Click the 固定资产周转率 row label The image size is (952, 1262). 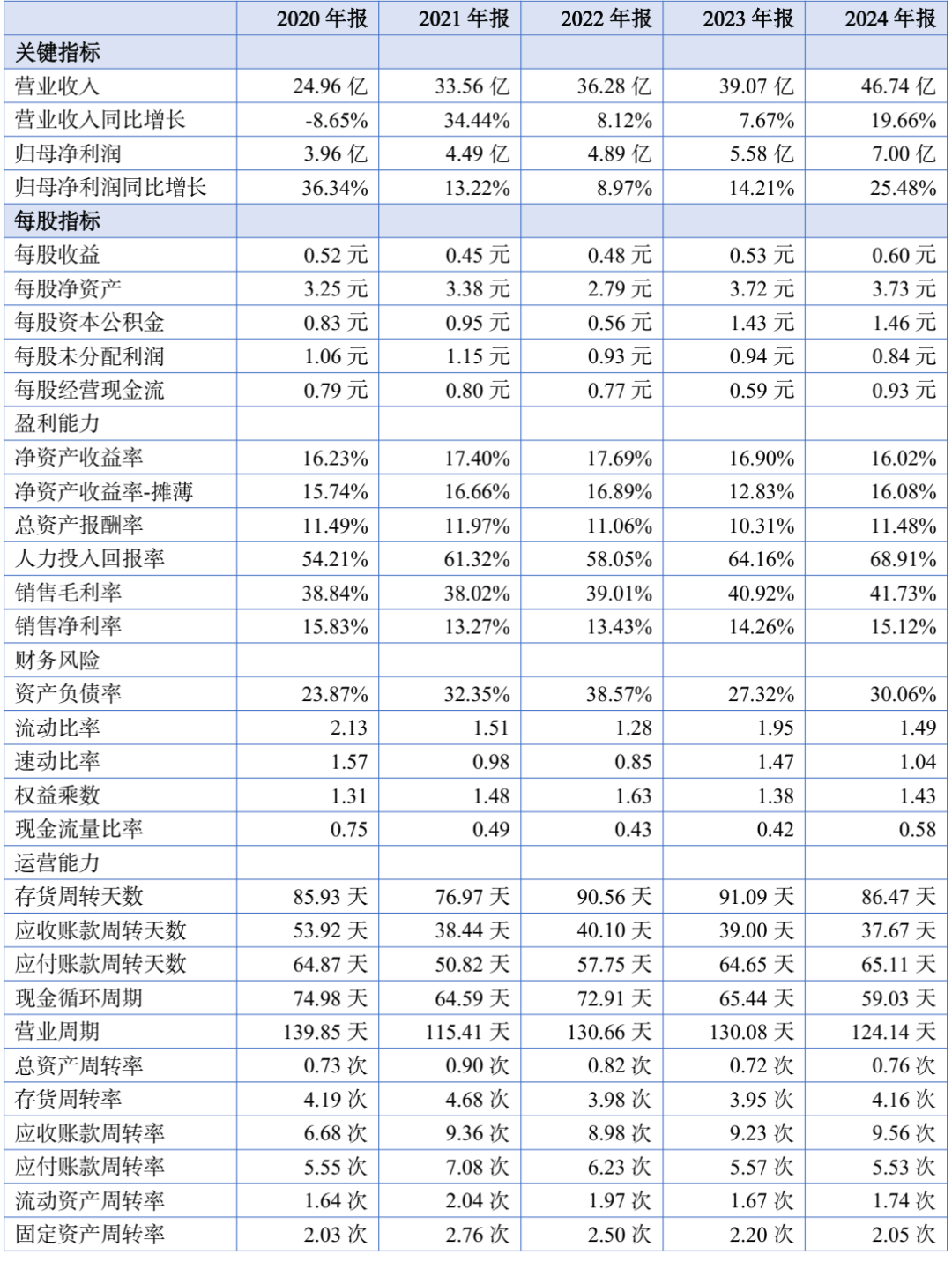point(90,1234)
